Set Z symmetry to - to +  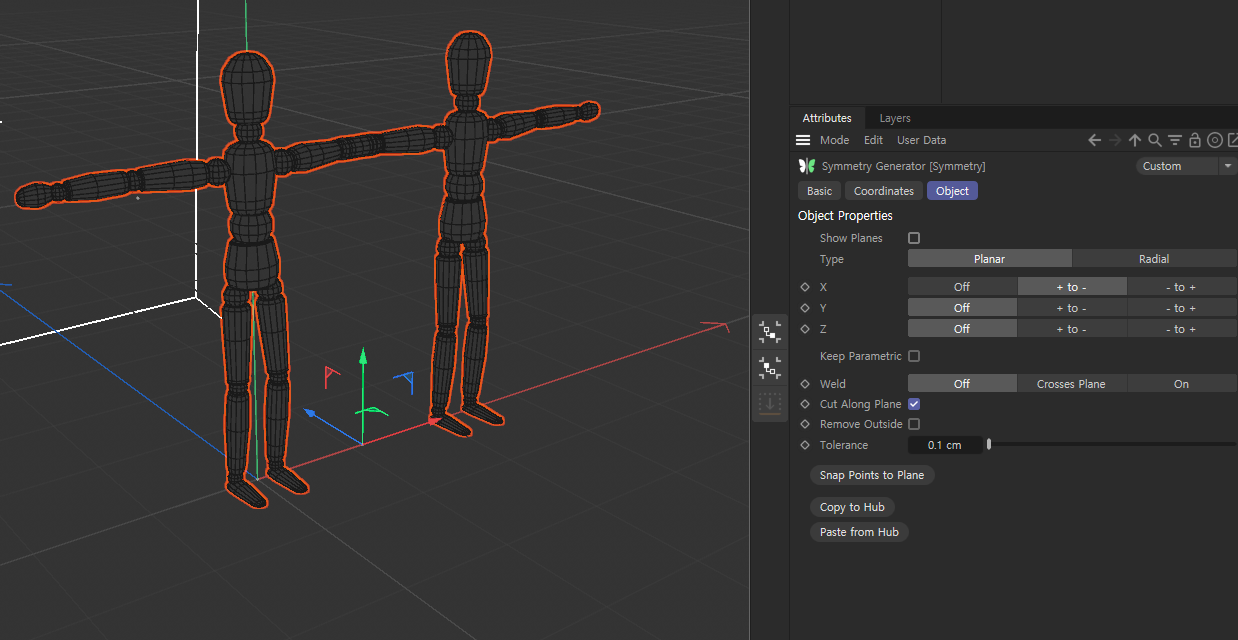1182,329
